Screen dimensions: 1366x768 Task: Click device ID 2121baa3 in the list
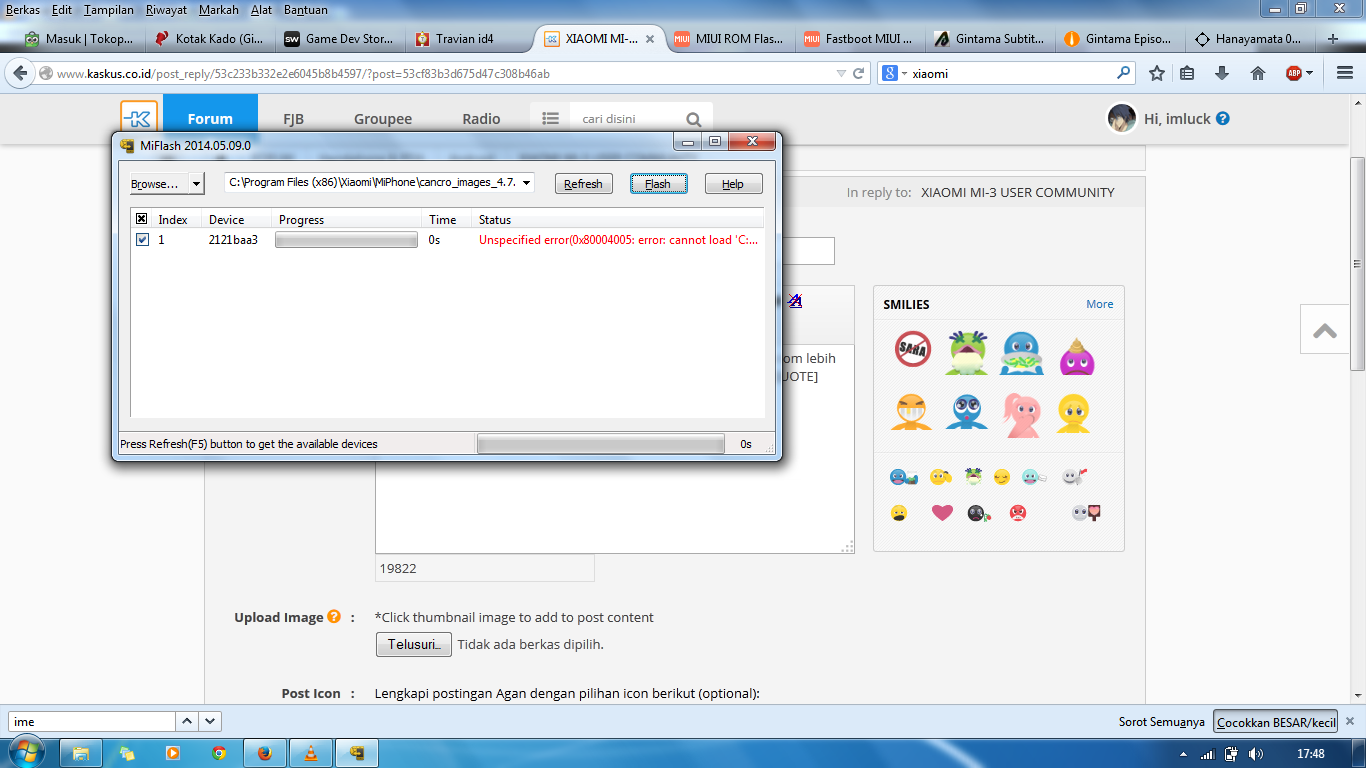[233, 240]
